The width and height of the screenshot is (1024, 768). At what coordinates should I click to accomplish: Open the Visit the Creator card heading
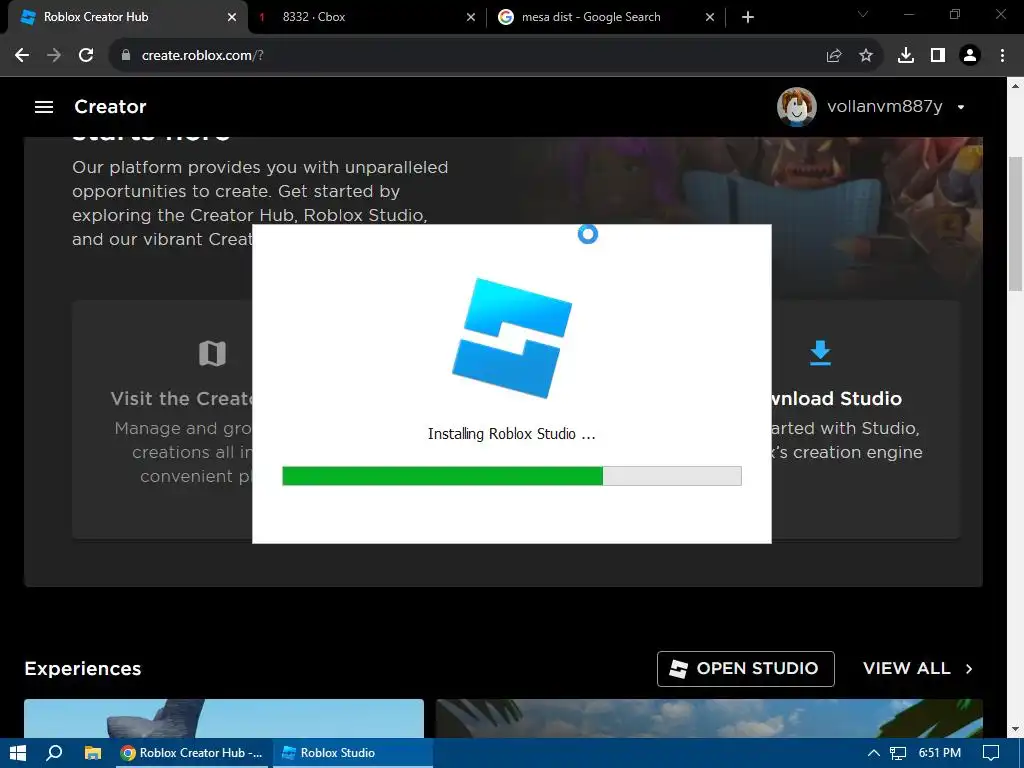pyautogui.click(x=182, y=398)
